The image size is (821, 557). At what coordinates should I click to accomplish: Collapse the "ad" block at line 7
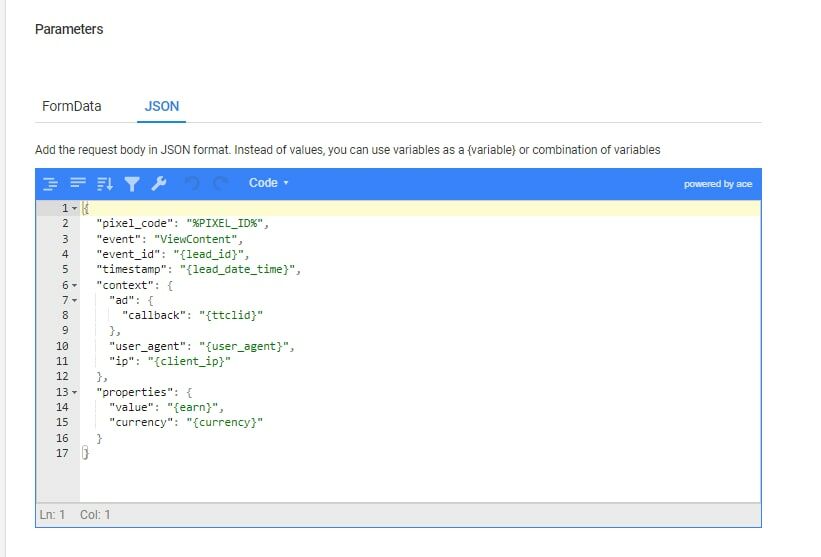74,300
